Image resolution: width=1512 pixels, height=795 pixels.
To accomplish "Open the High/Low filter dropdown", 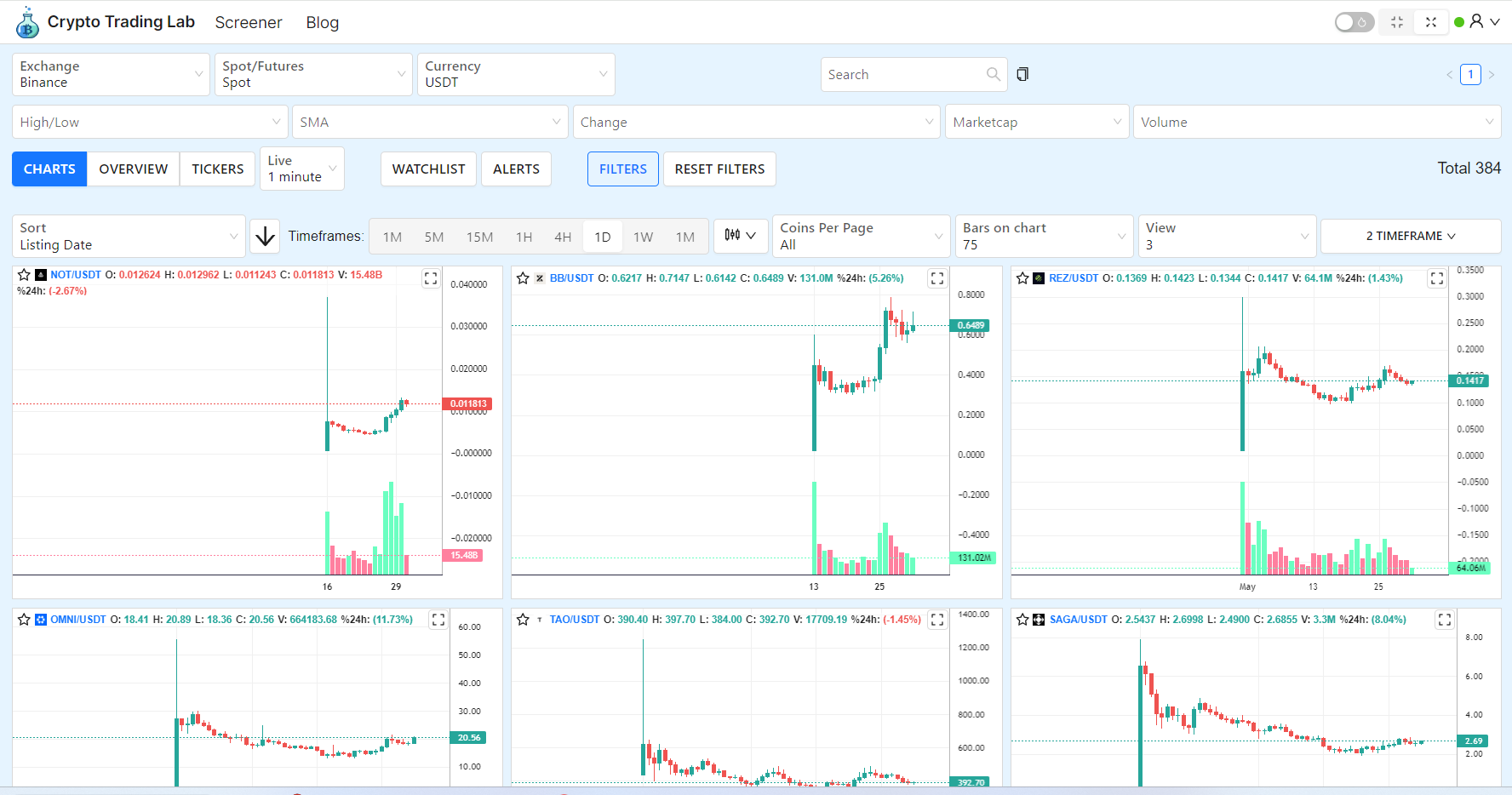I will (150, 122).
